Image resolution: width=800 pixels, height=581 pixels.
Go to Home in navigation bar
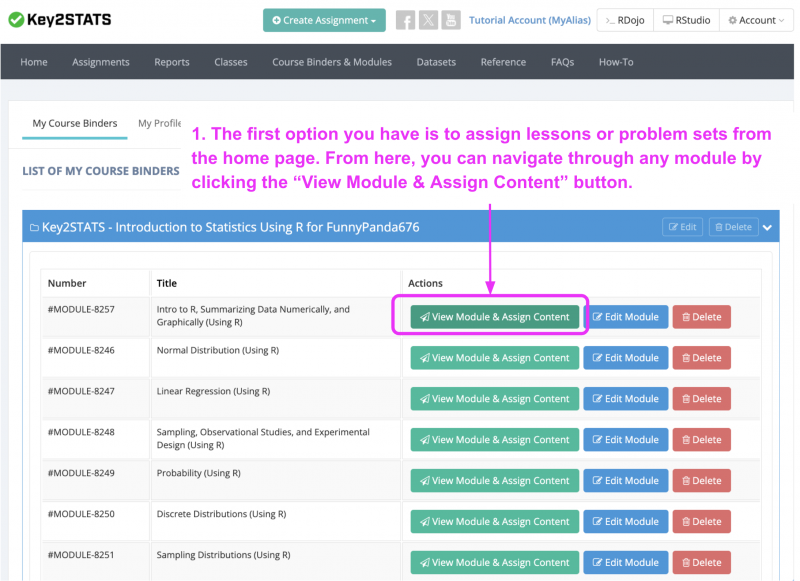(34, 62)
